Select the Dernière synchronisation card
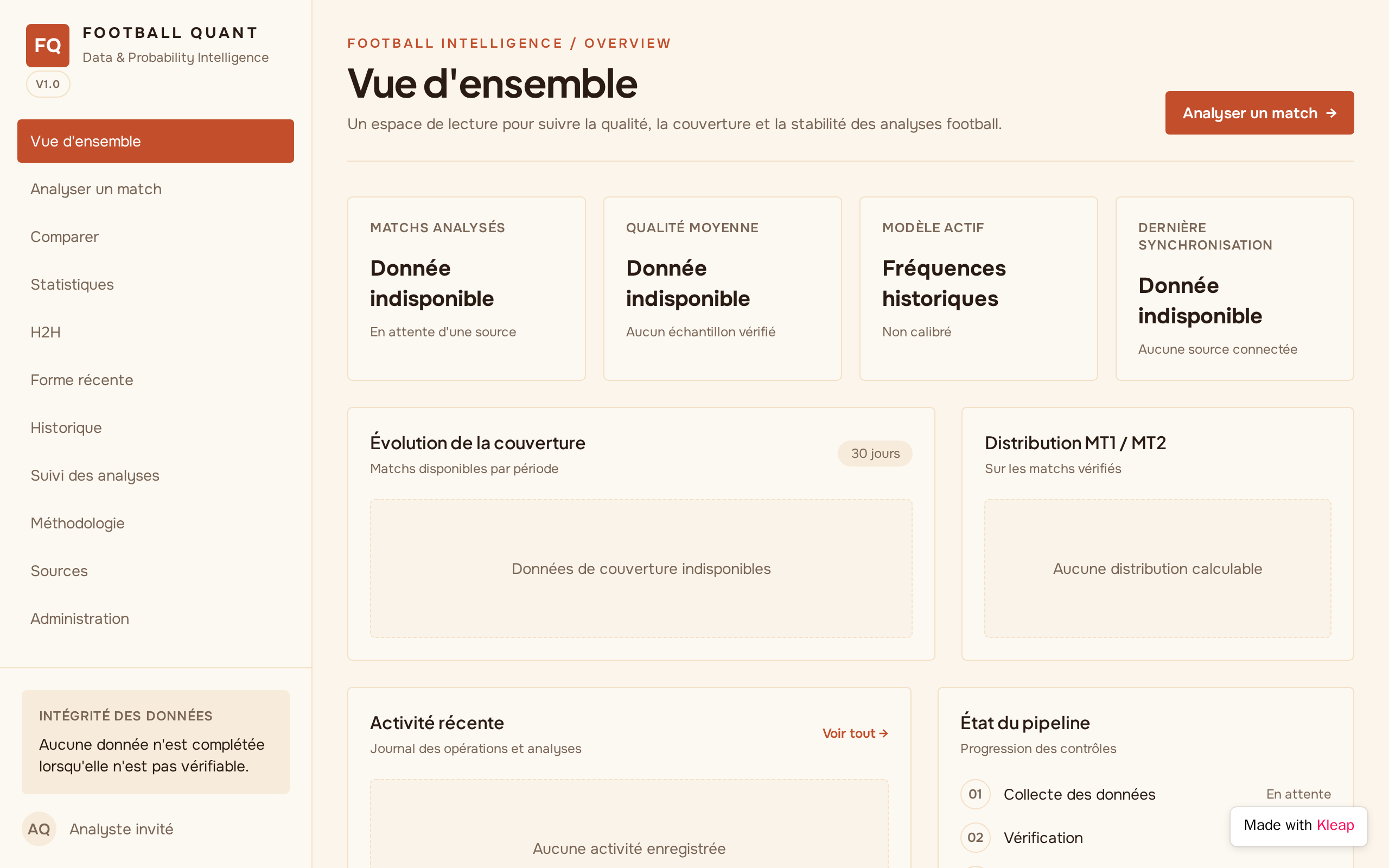The image size is (1389, 868). coord(1234,288)
